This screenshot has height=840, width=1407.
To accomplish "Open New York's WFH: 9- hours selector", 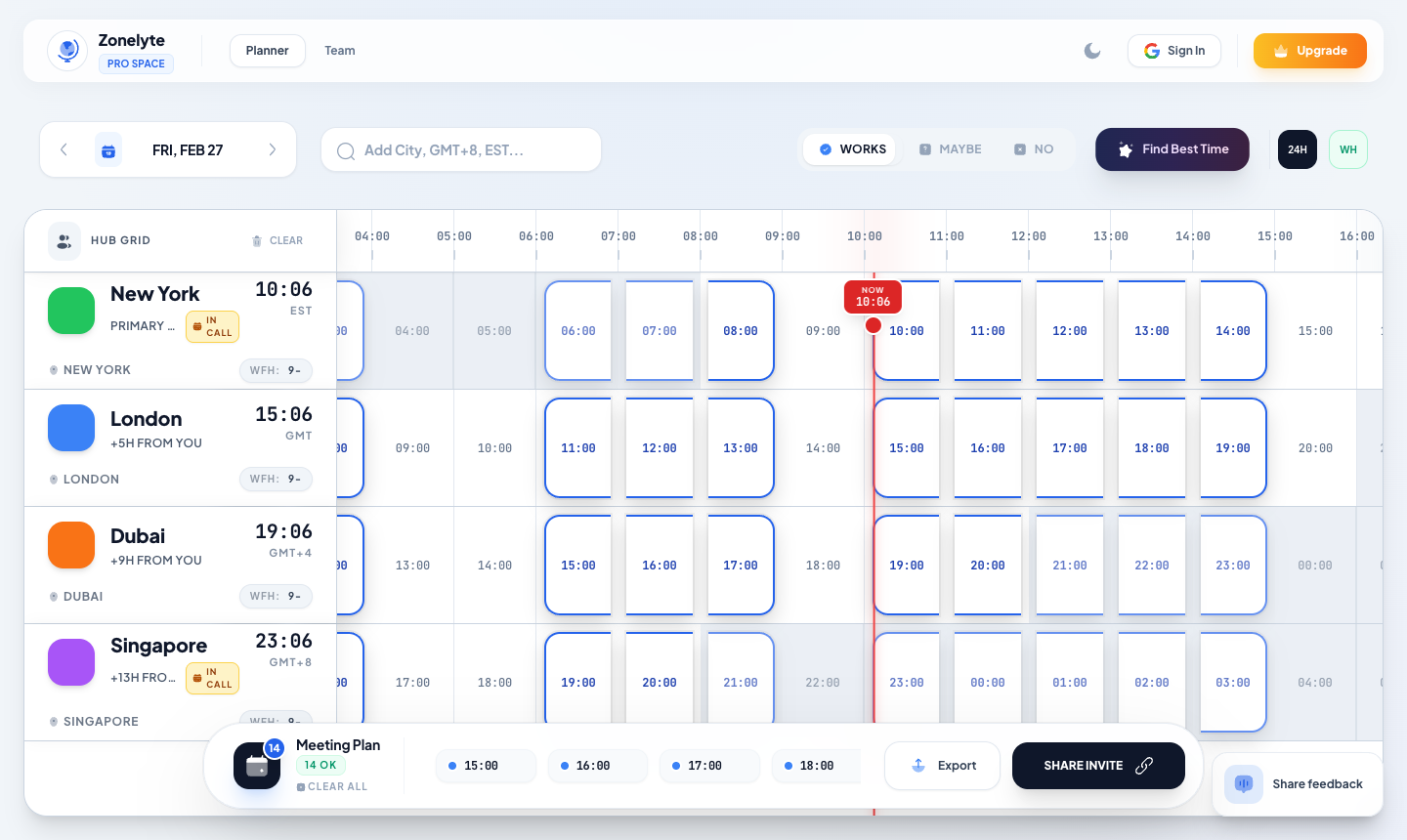I will pos(276,371).
